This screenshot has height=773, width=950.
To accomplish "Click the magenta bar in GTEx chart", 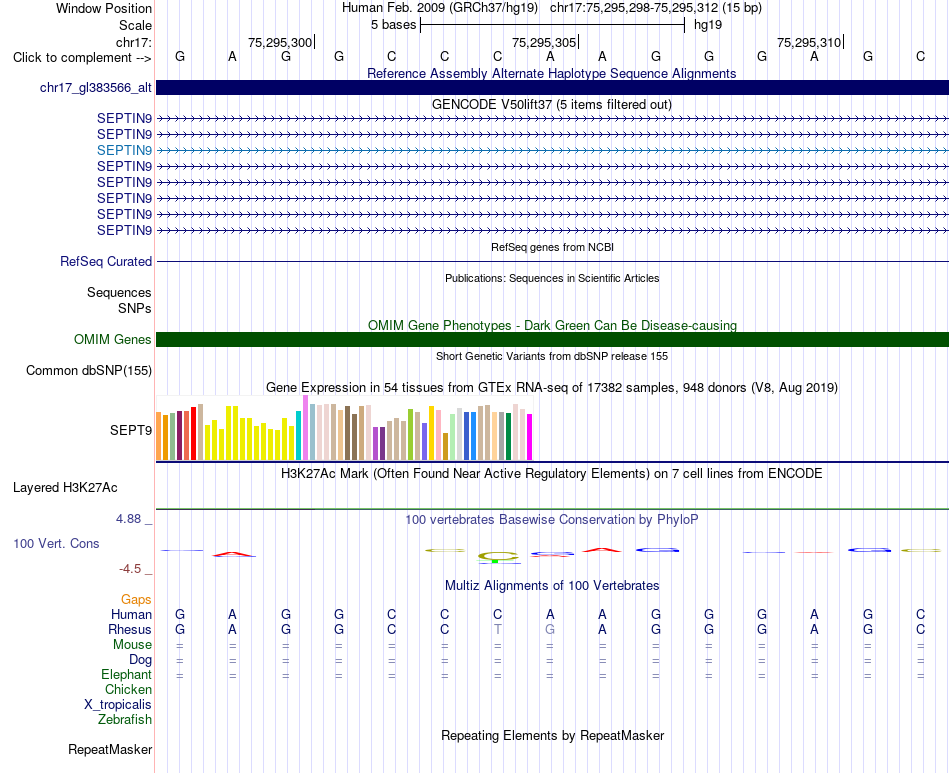I will [530, 437].
